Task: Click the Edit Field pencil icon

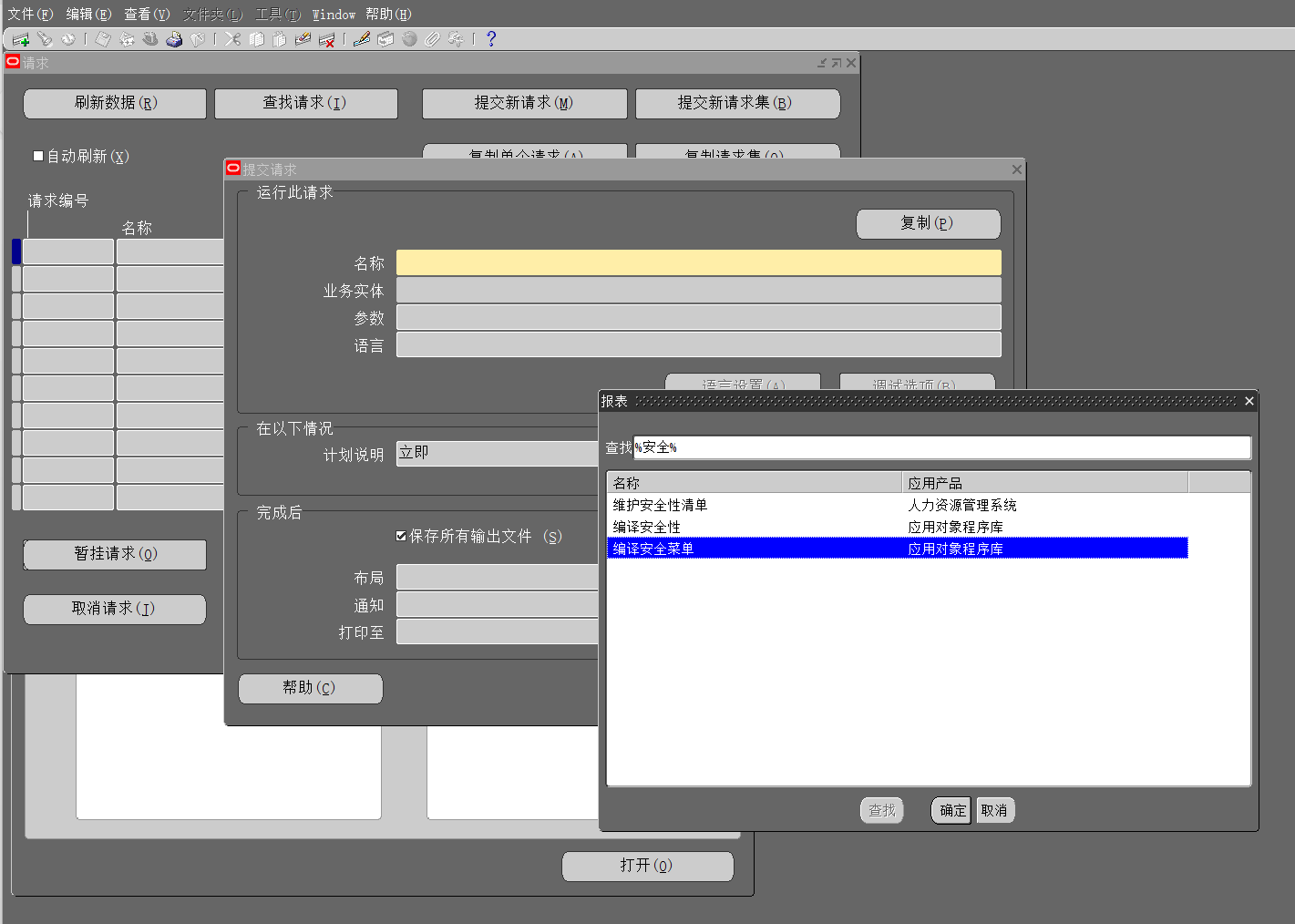Action: [x=362, y=39]
